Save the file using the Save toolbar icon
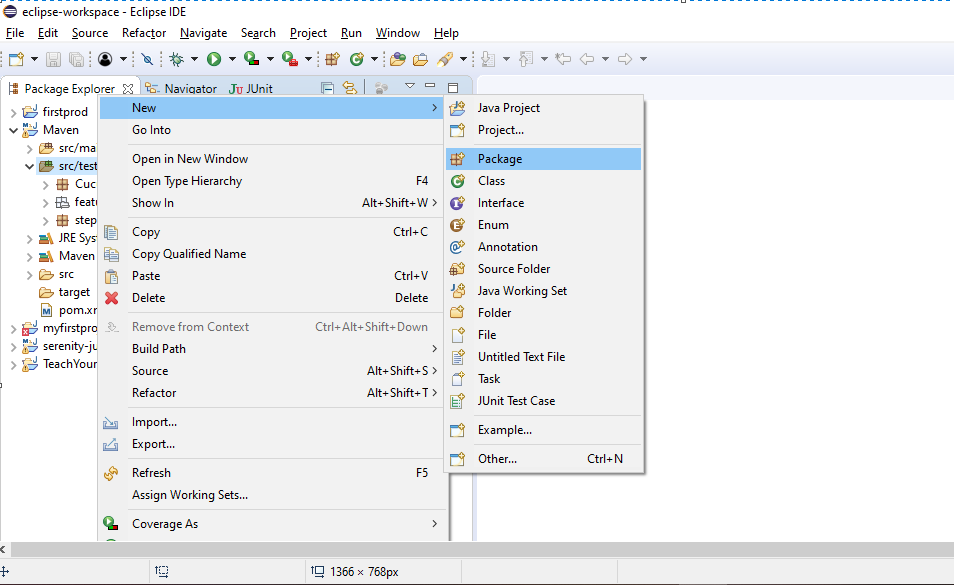954x585 pixels. [x=53, y=58]
